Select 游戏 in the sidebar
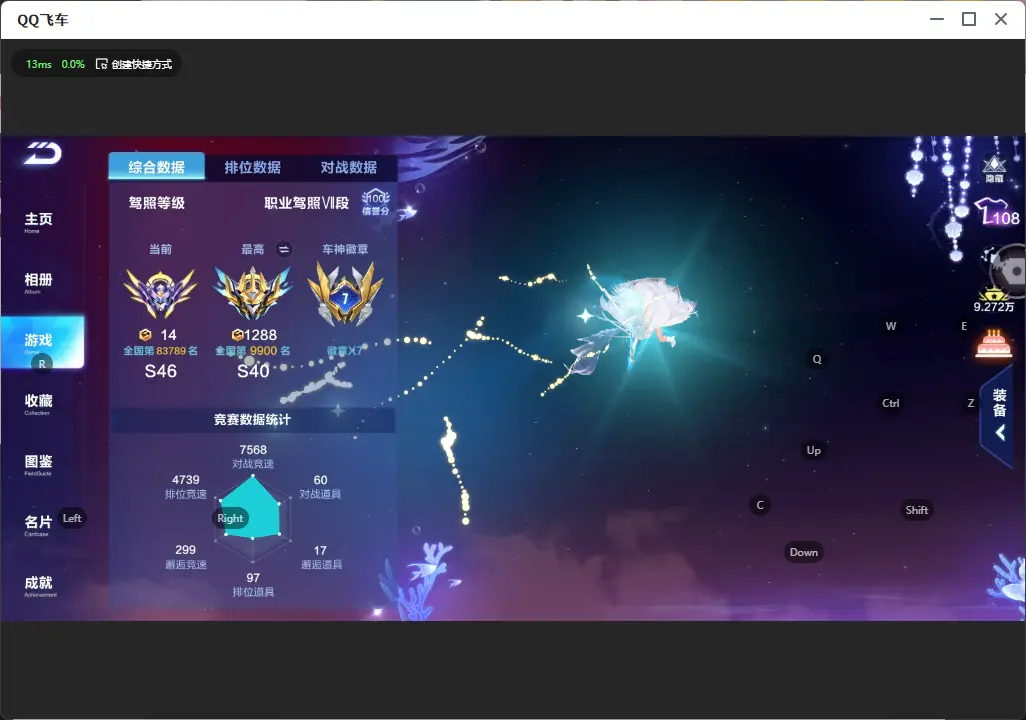1026x720 pixels. [43, 342]
